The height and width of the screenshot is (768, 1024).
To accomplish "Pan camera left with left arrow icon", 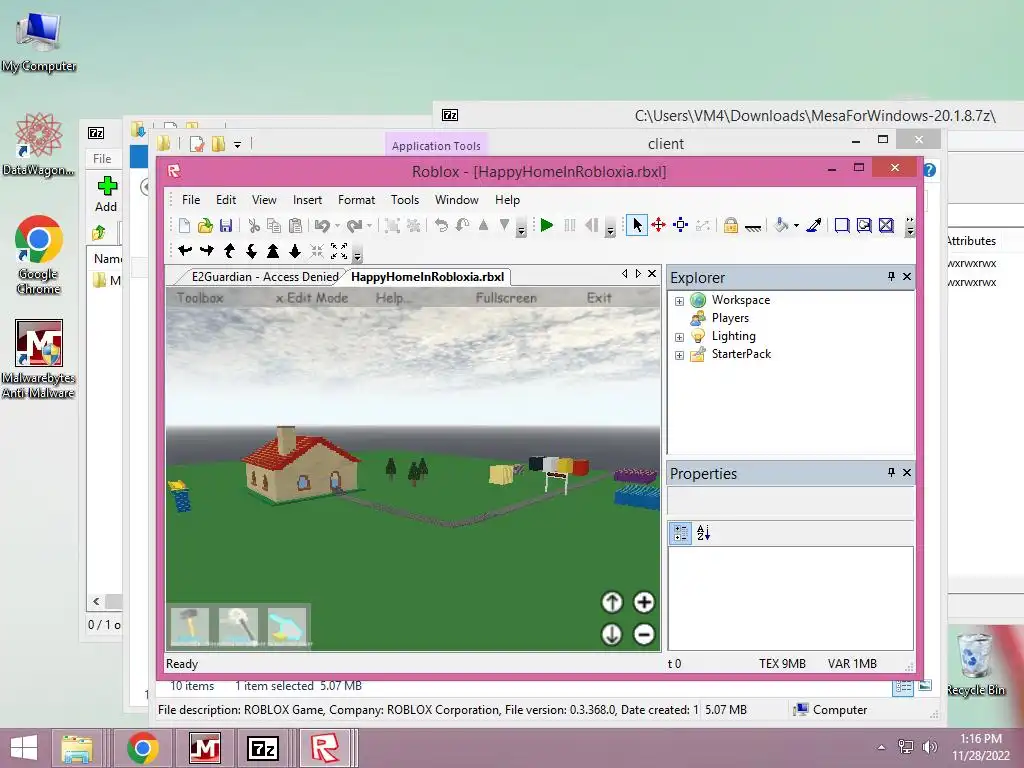I will point(185,251).
